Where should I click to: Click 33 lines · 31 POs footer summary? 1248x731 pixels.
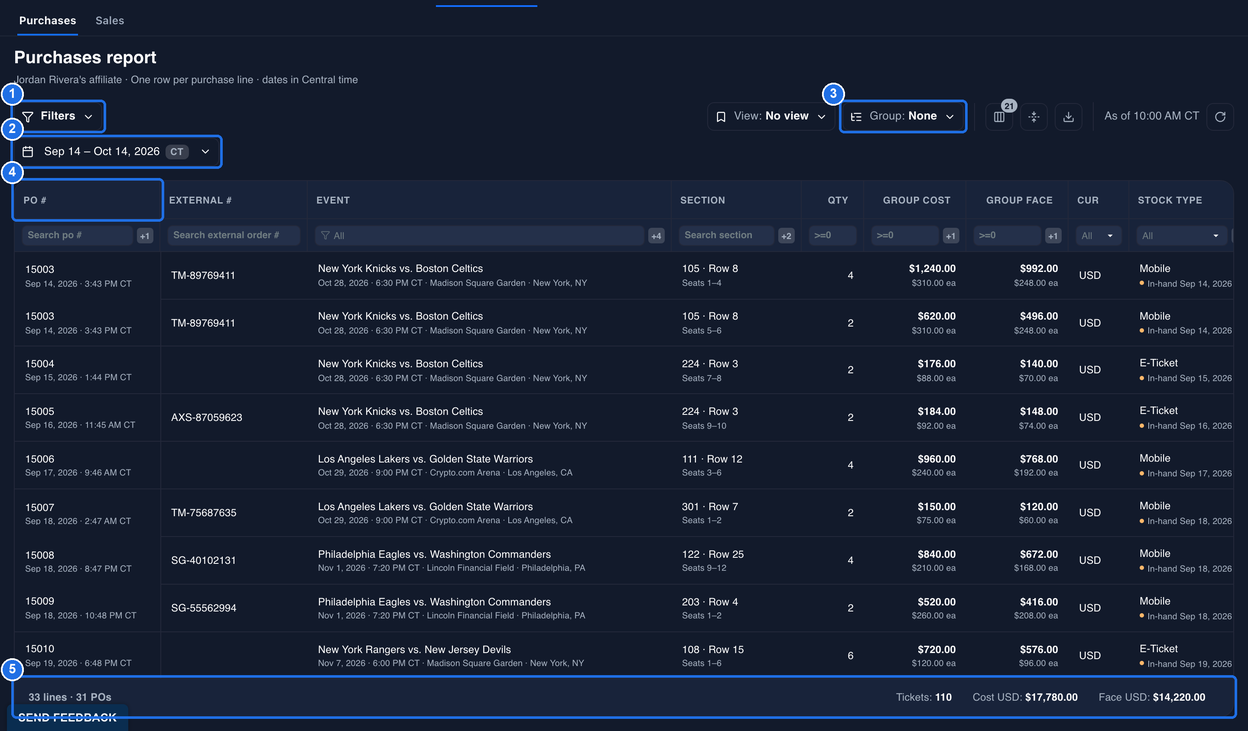[70, 698]
